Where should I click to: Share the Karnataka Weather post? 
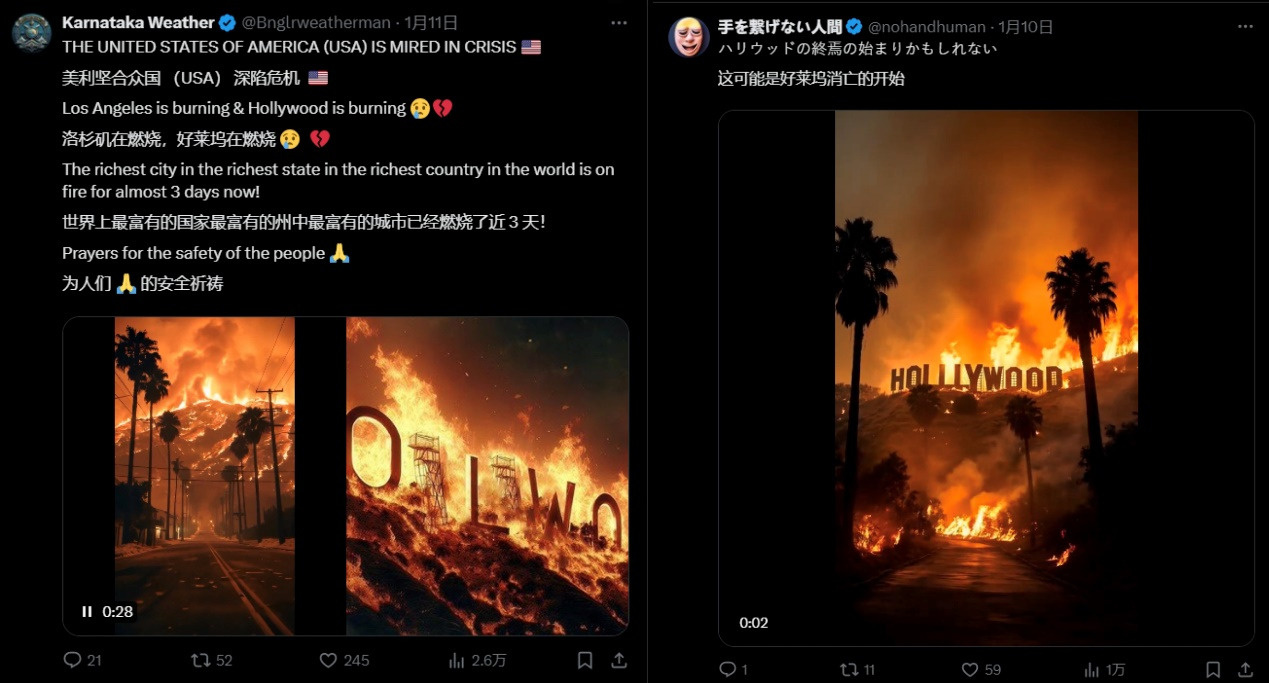point(619,660)
